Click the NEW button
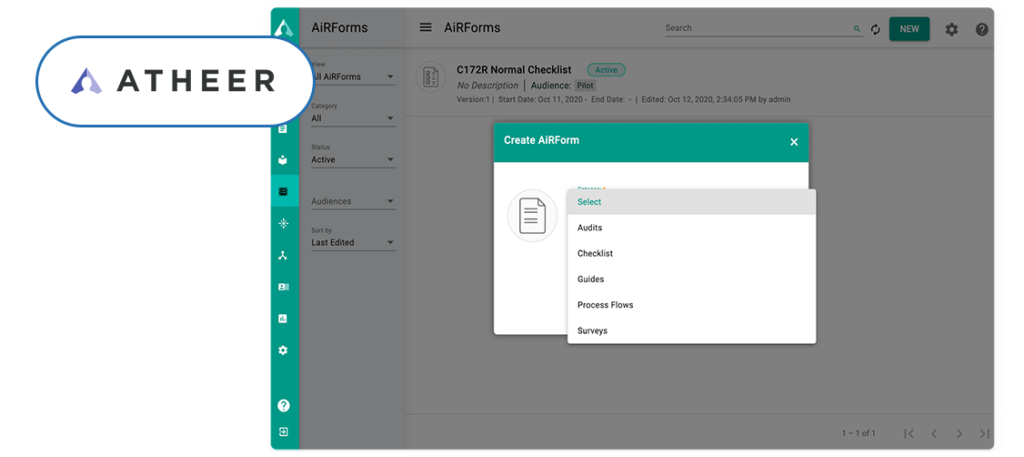 click(x=909, y=29)
